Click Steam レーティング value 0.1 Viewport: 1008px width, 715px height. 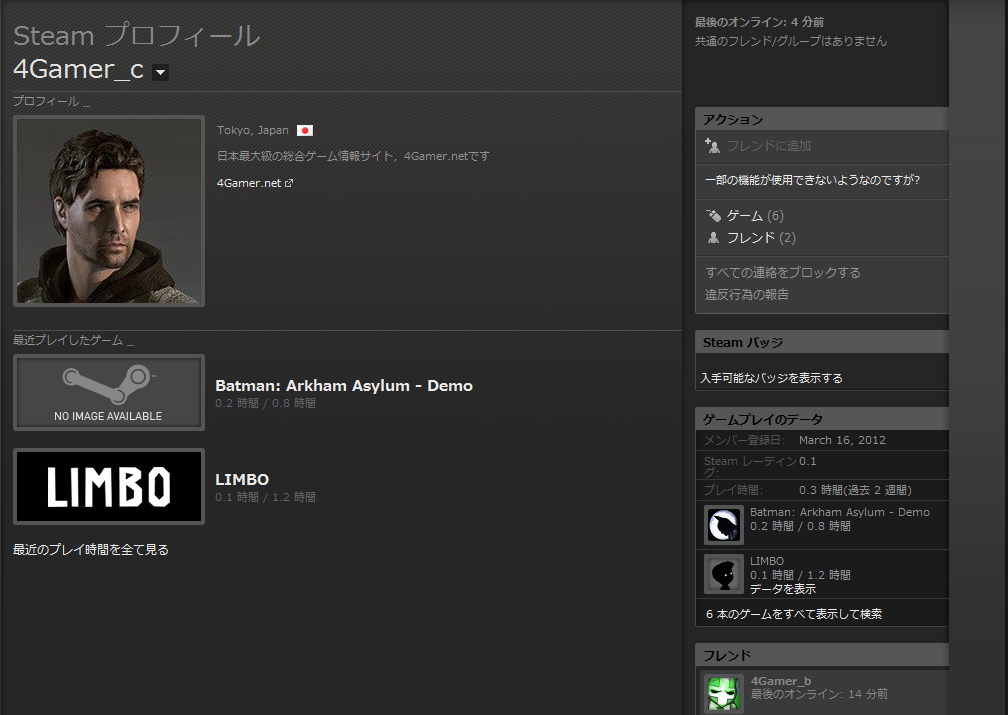click(807, 461)
